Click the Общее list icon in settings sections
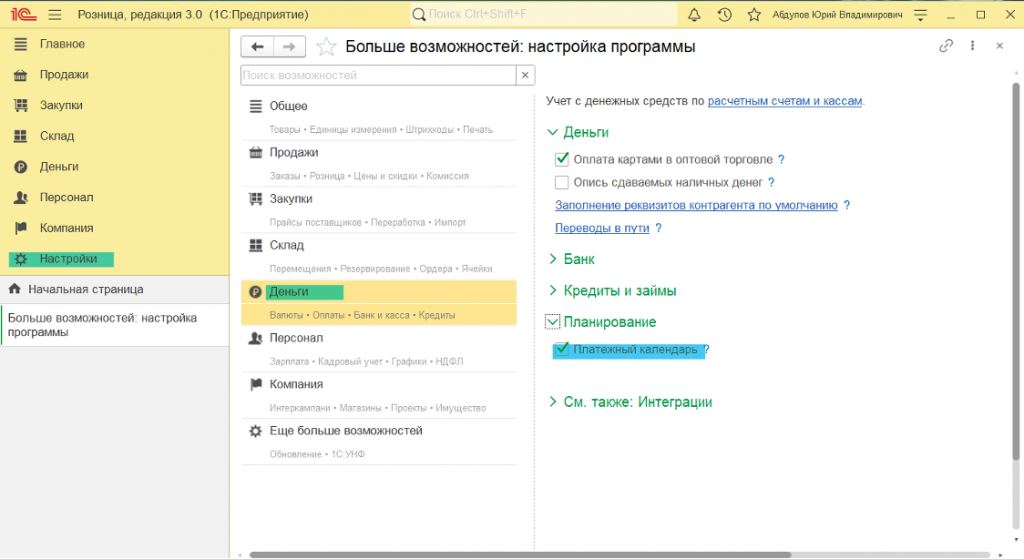This screenshot has width=1024, height=559. (255, 106)
